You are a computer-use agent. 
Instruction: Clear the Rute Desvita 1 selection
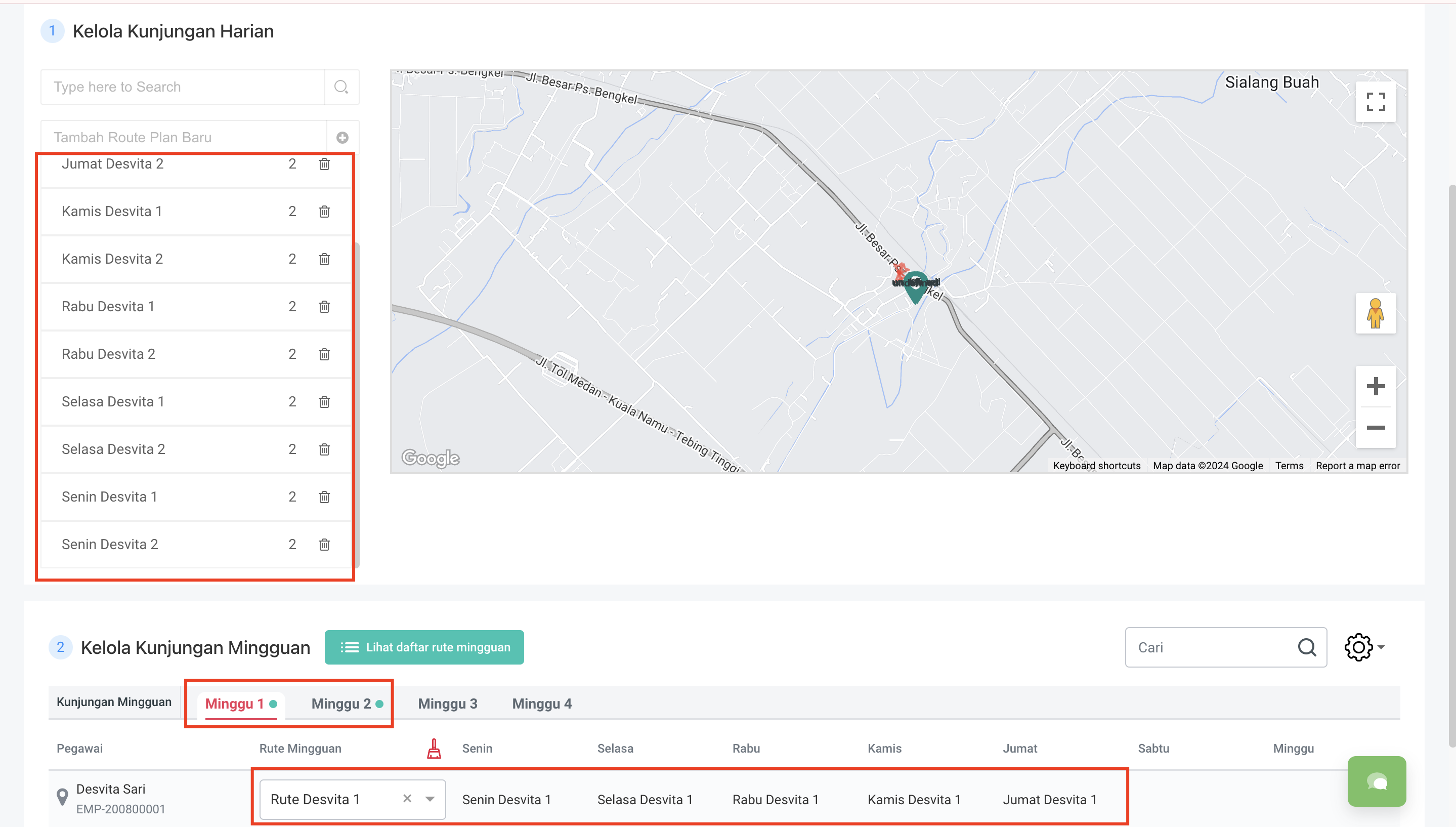[407, 799]
